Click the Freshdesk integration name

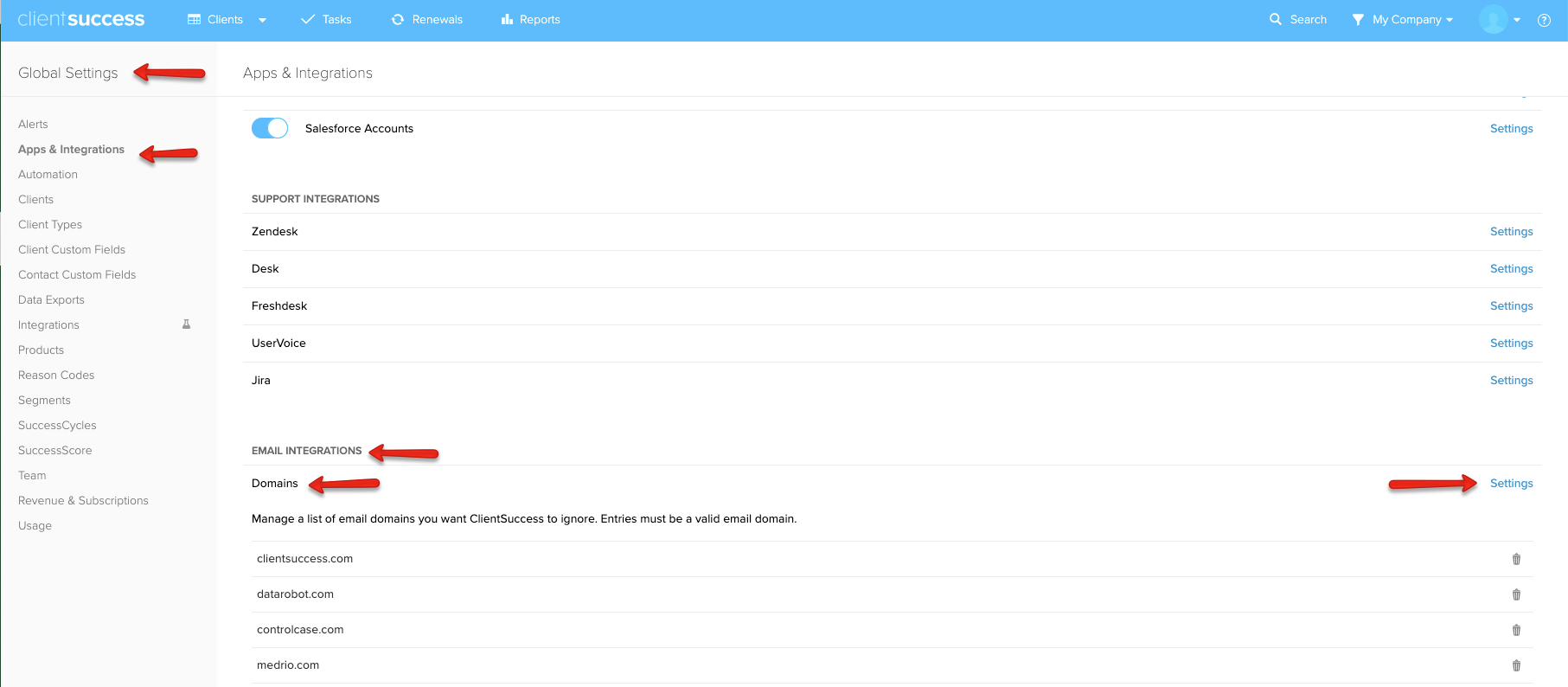pos(279,305)
